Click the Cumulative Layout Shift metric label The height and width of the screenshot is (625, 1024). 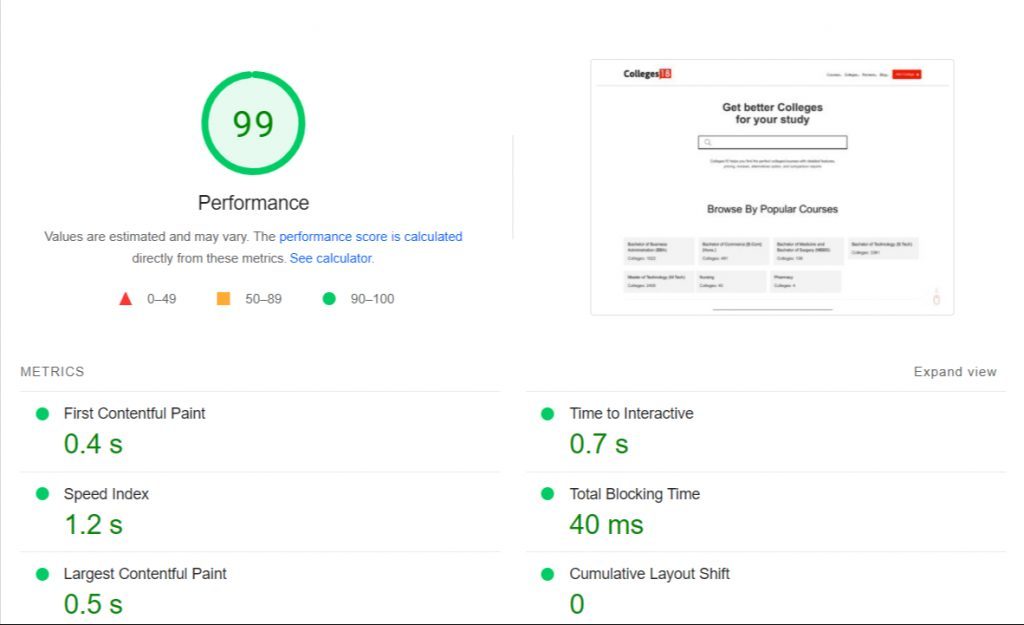click(x=649, y=574)
